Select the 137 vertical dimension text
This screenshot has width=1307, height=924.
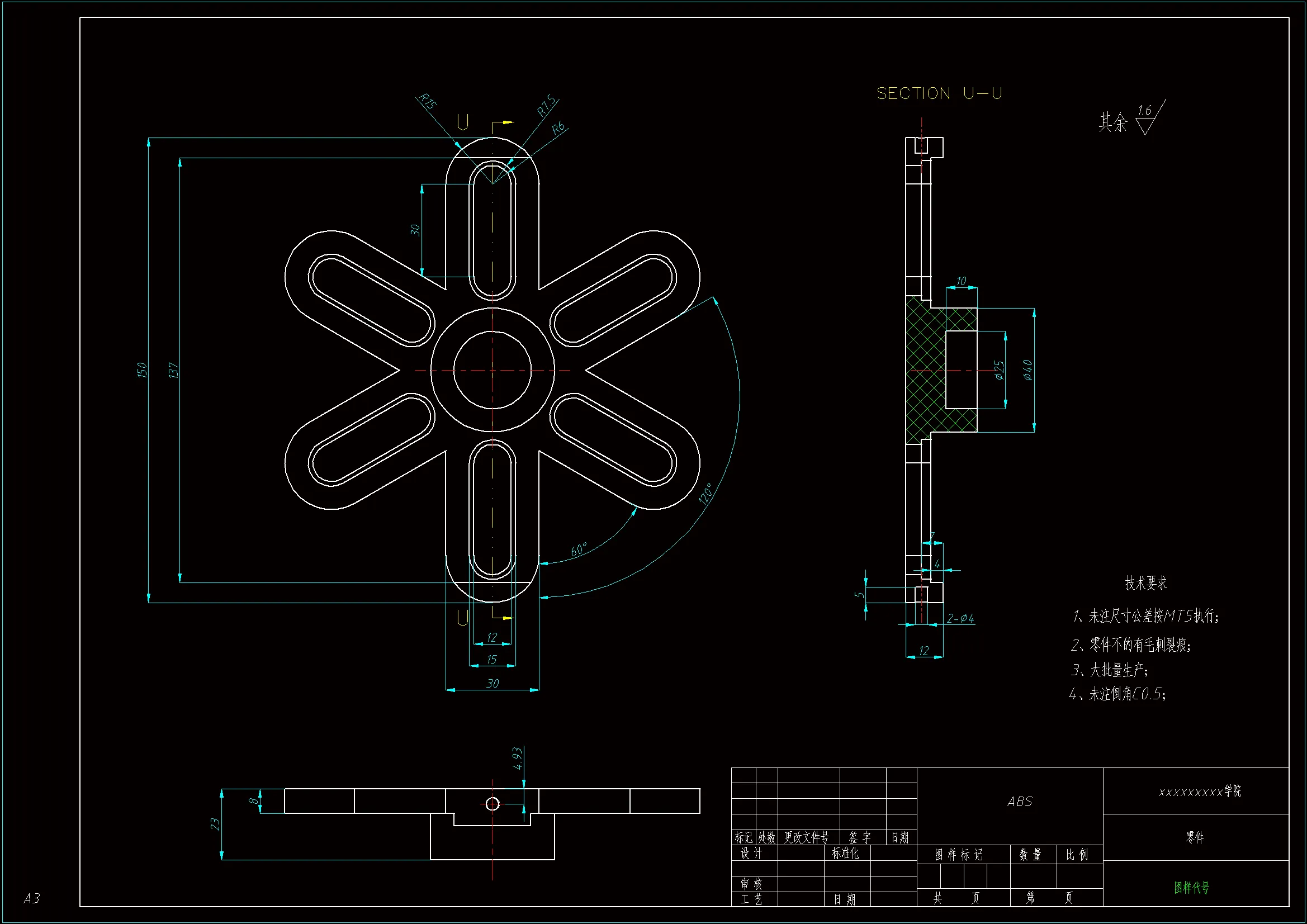click(174, 370)
